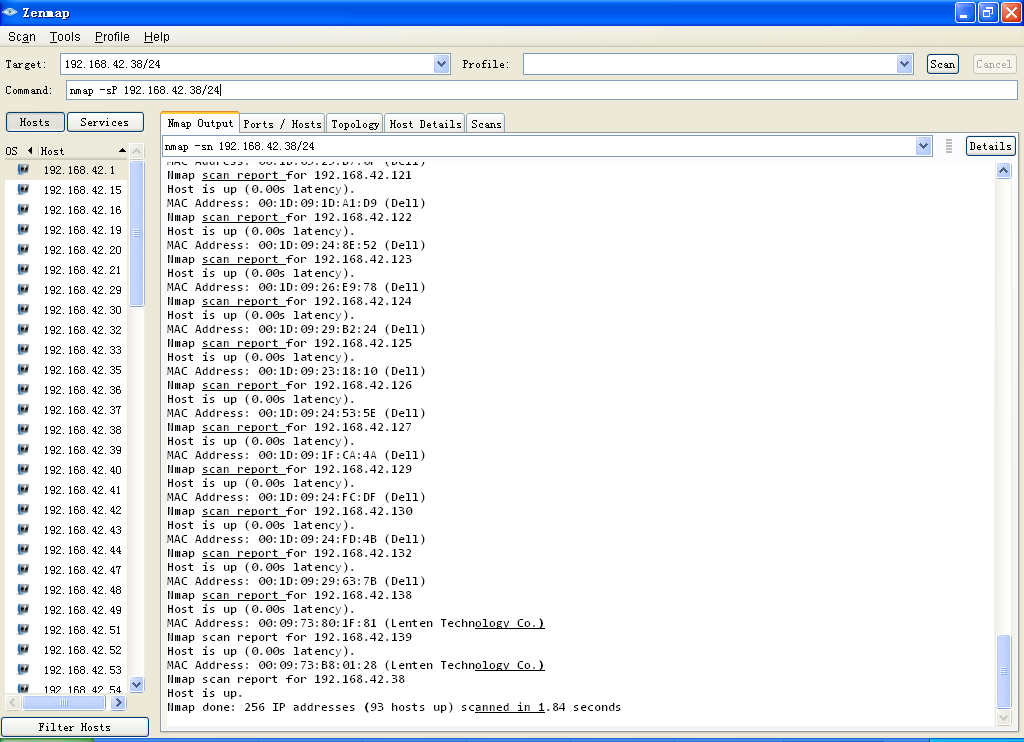The width and height of the screenshot is (1024, 742).
Task: Open the Target dropdown arrow
Action: [441, 64]
